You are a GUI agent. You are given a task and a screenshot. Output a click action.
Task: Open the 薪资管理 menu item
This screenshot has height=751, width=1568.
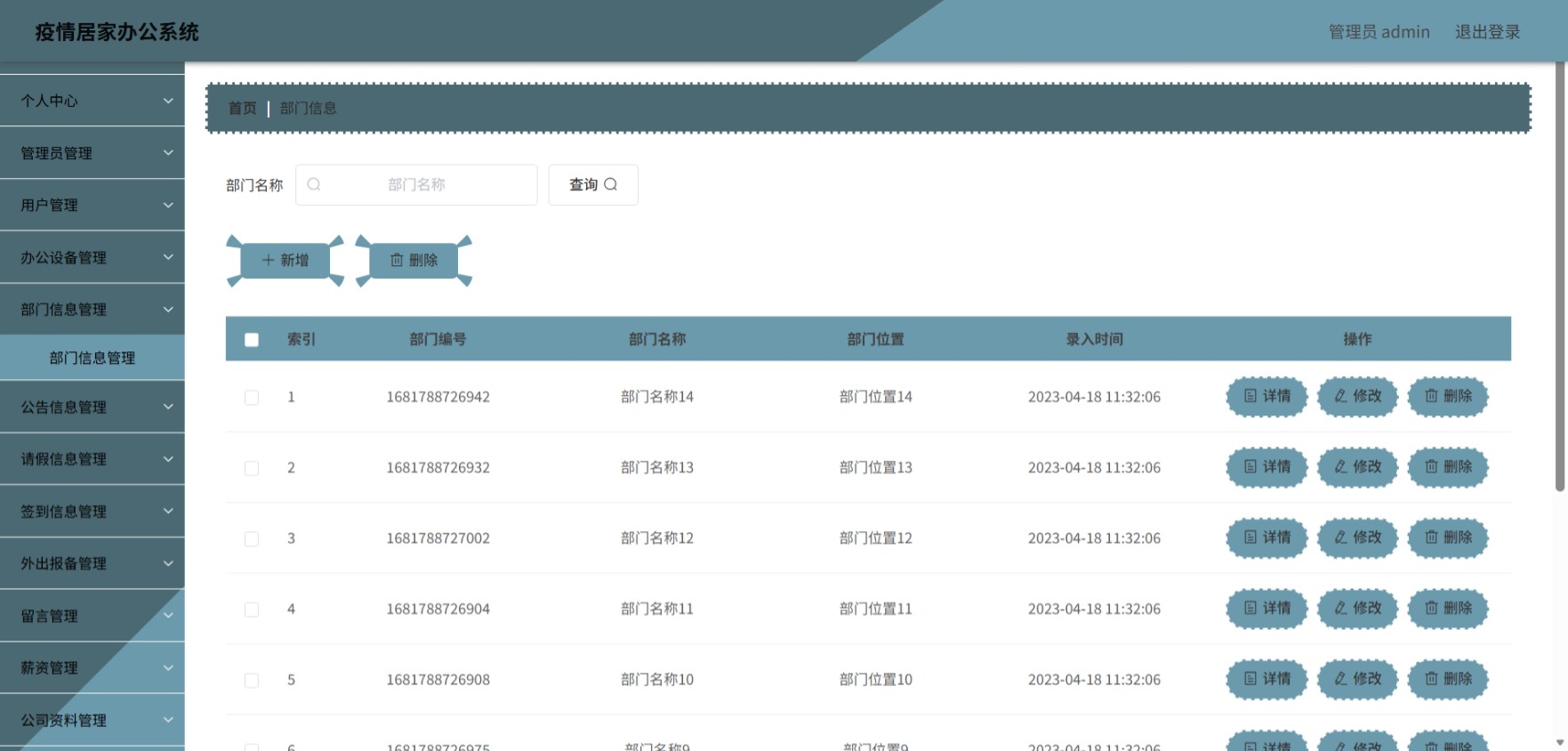coord(92,667)
